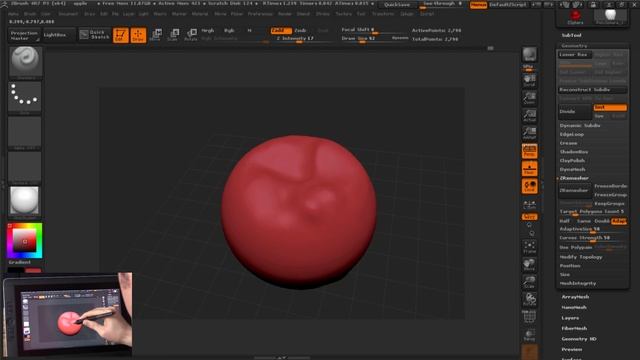Pick color in the color picker square
640x360 pixels.
click(x=24, y=241)
